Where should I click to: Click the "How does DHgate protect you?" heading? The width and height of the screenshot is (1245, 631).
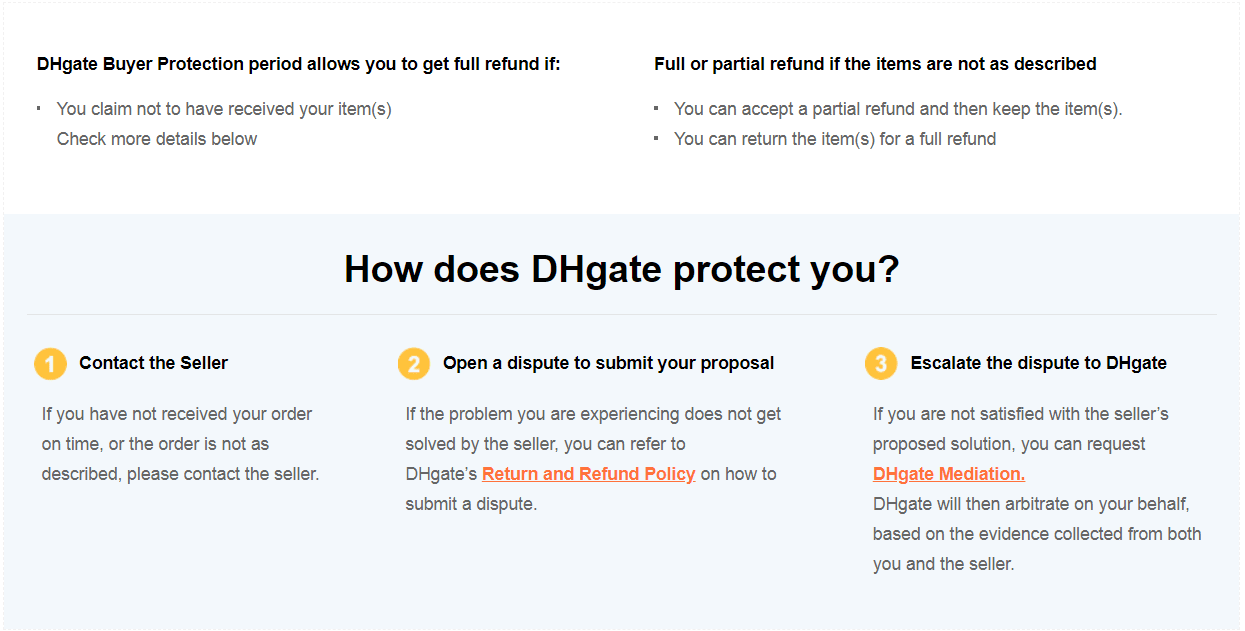click(x=621, y=270)
